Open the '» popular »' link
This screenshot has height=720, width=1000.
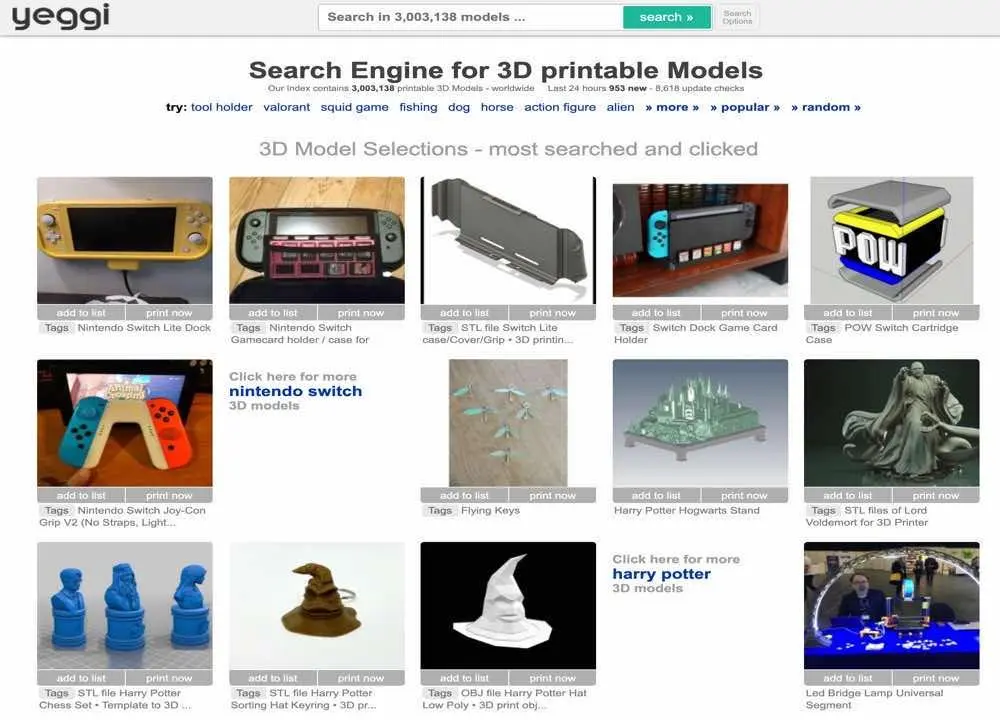[x=745, y=107]
